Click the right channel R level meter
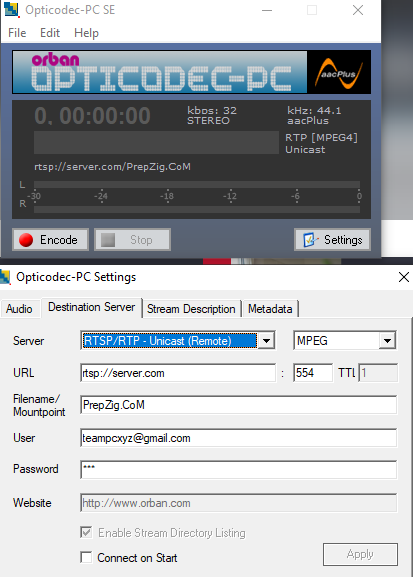Viewport: 413px width, 577px height. tap(197, 209)
